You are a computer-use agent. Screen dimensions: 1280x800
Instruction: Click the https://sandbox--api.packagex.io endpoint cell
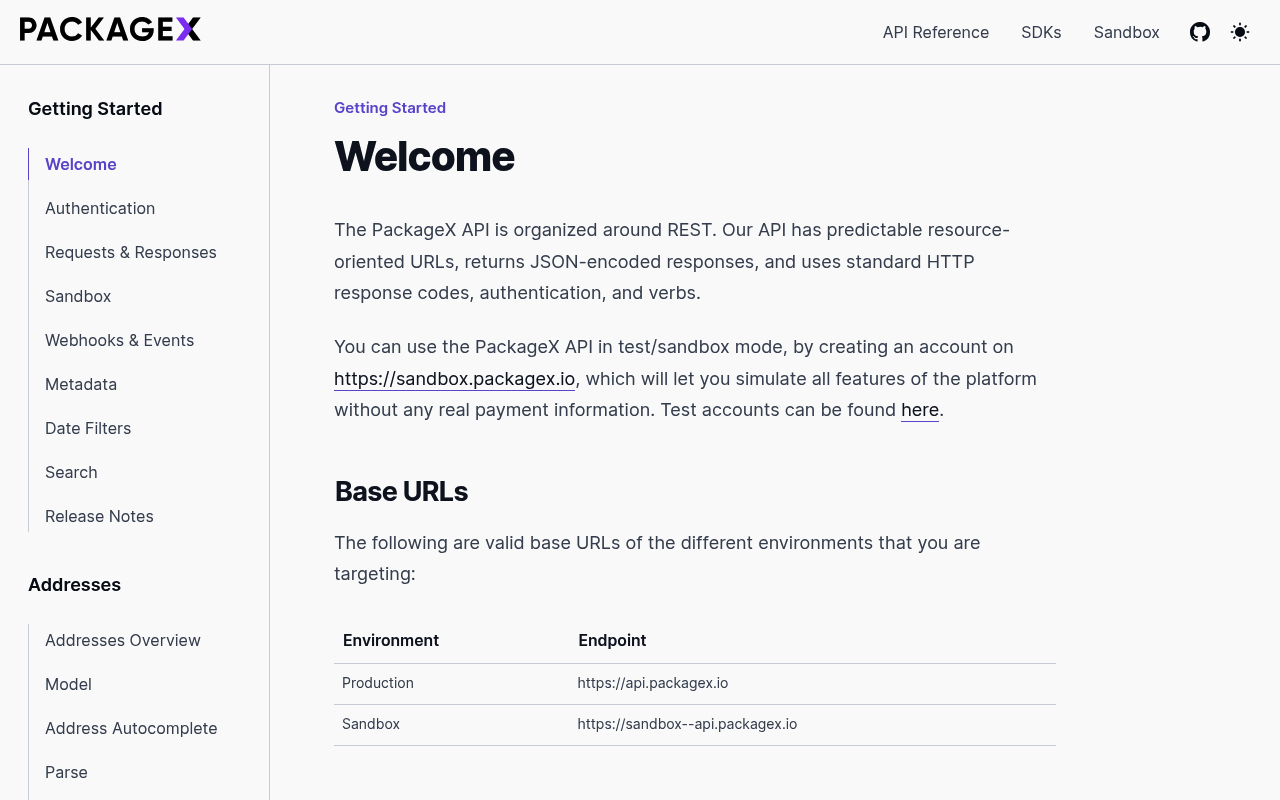tap(687, 724)
